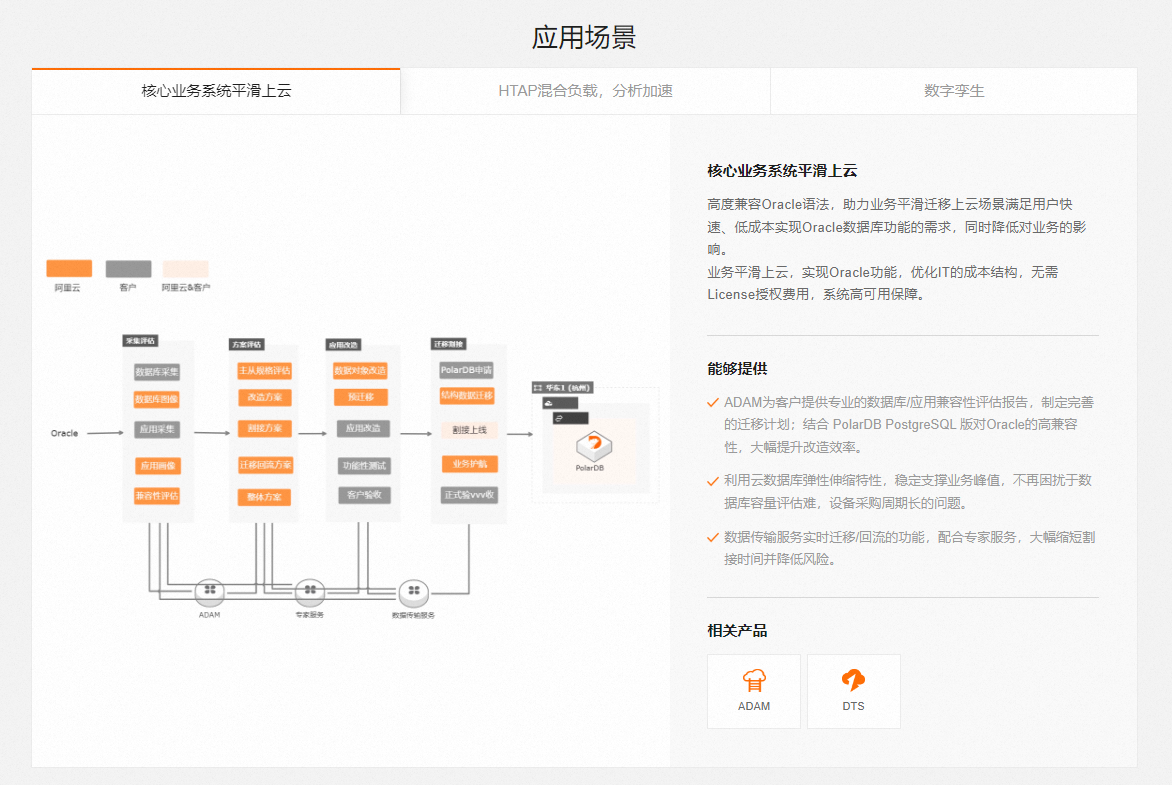Click the 数据传输服务 circle icon

[x=414, y=592]
